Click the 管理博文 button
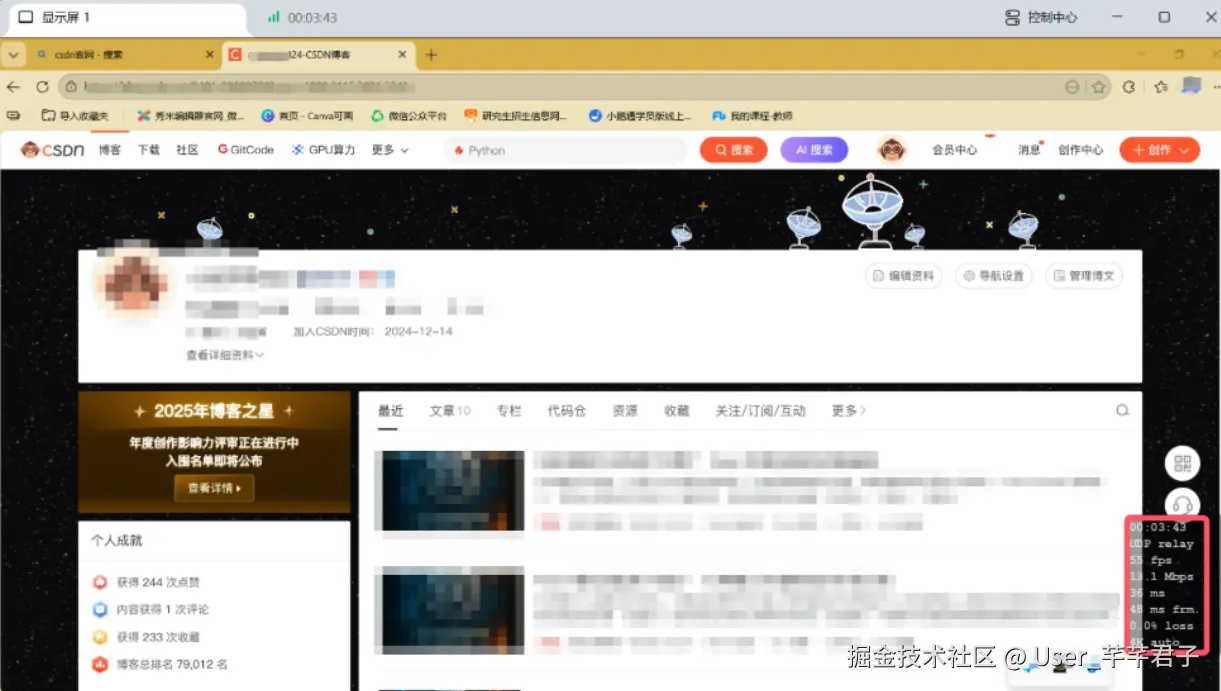Screen dimensions: 1221x691 (1084, 276)
